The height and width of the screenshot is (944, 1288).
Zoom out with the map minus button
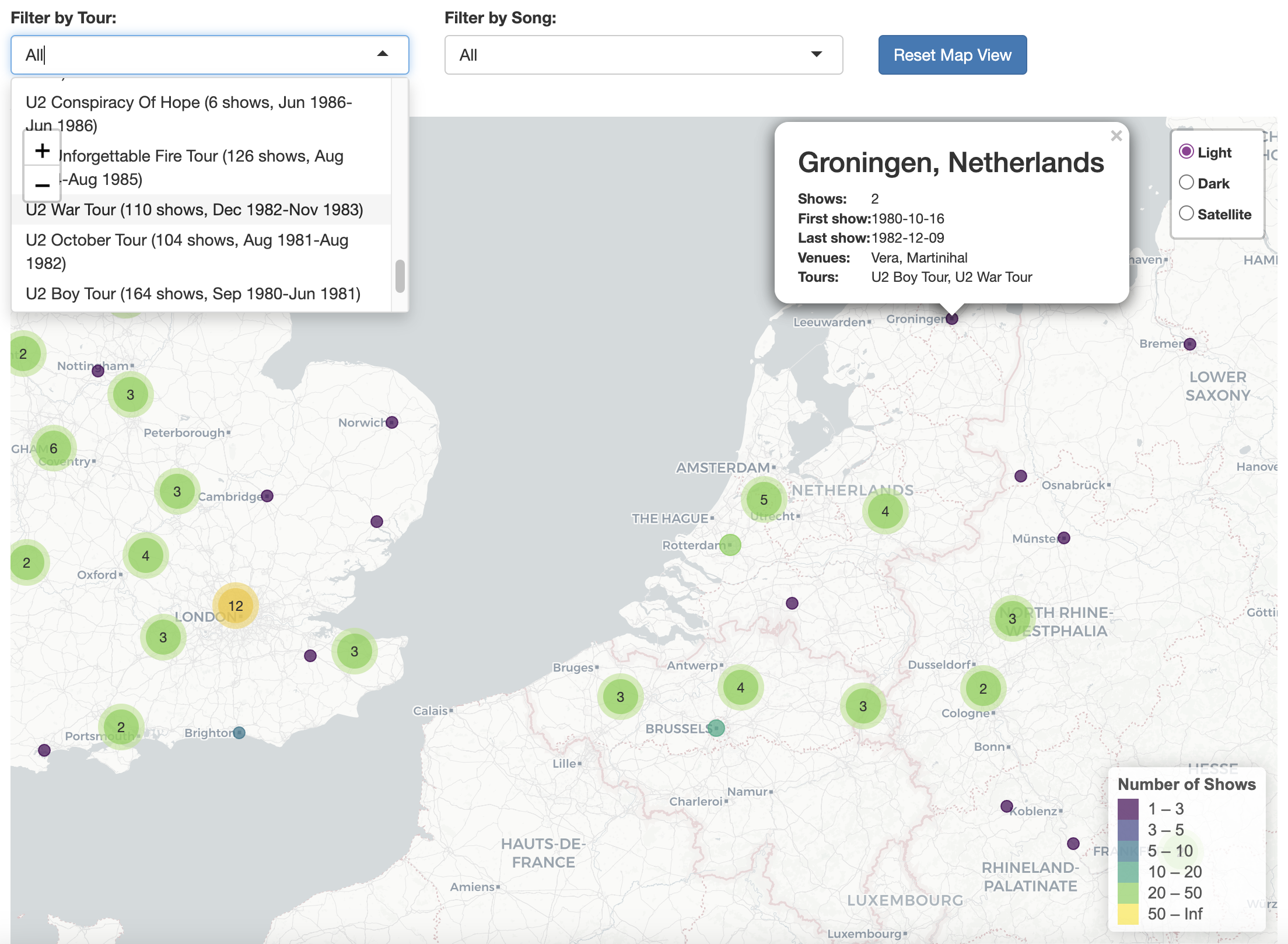click(42, 185)
